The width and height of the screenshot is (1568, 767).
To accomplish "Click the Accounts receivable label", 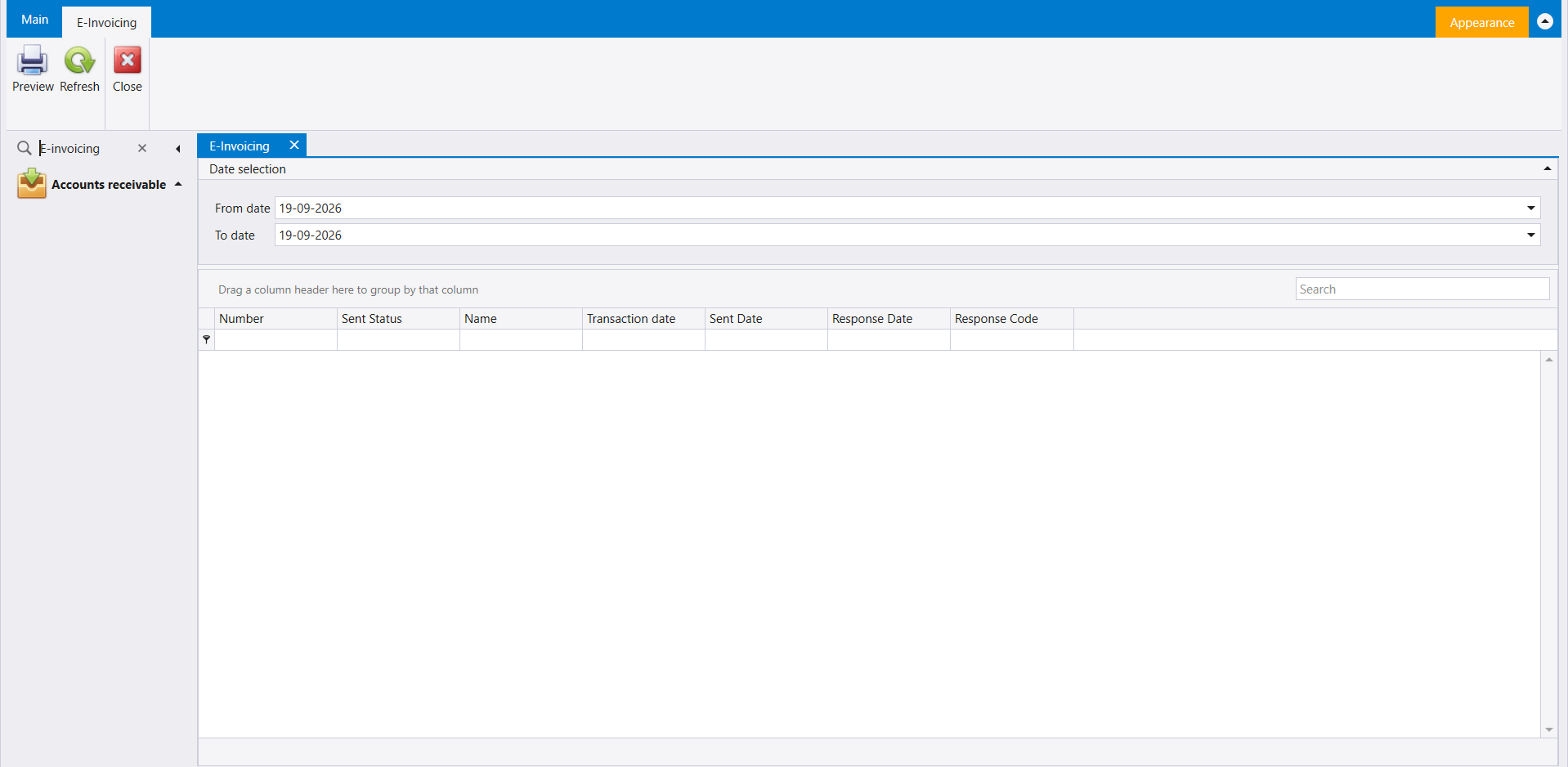I will [x=109, y=185].
